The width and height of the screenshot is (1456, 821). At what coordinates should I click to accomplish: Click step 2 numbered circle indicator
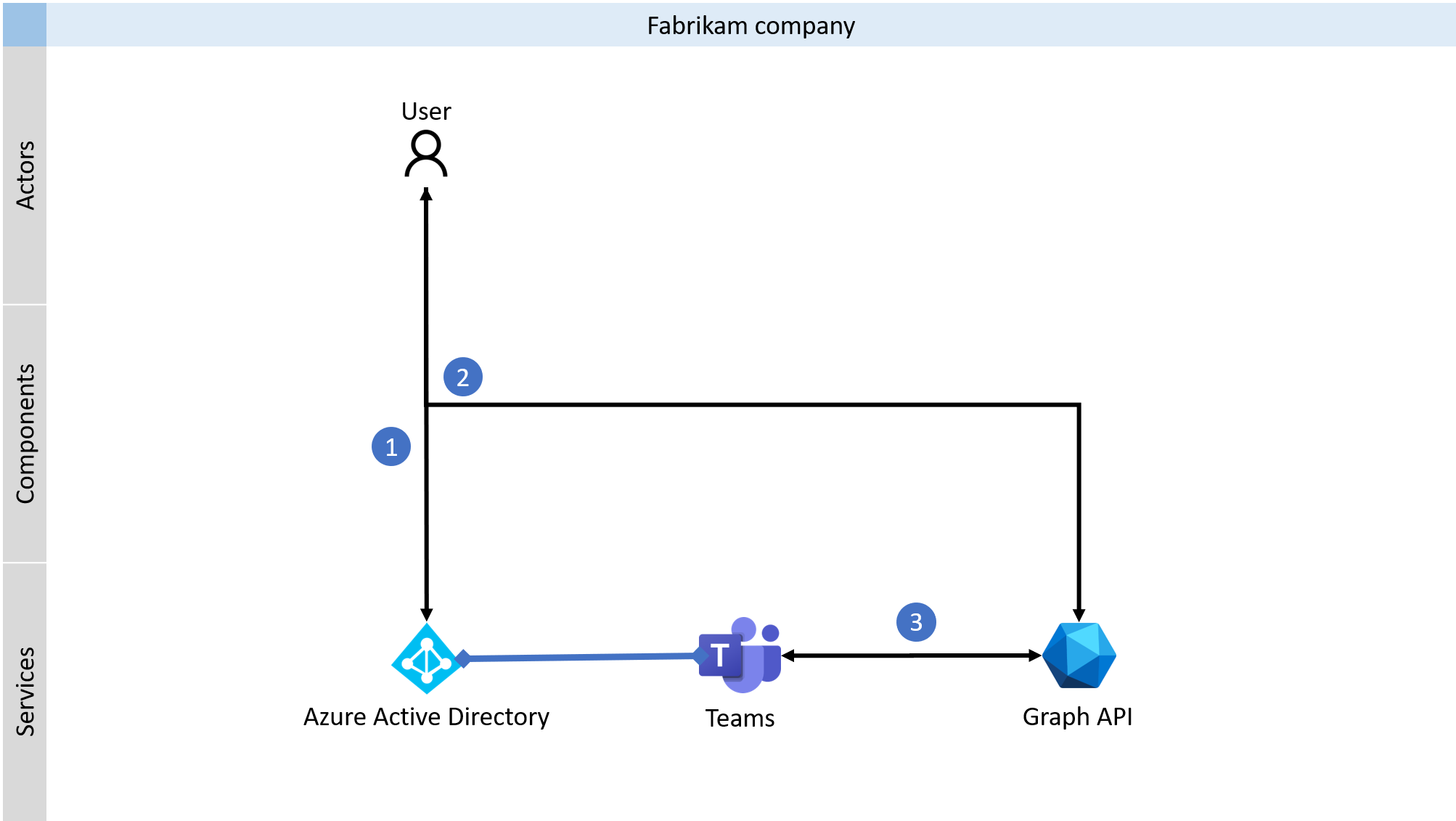pos(464,374)
